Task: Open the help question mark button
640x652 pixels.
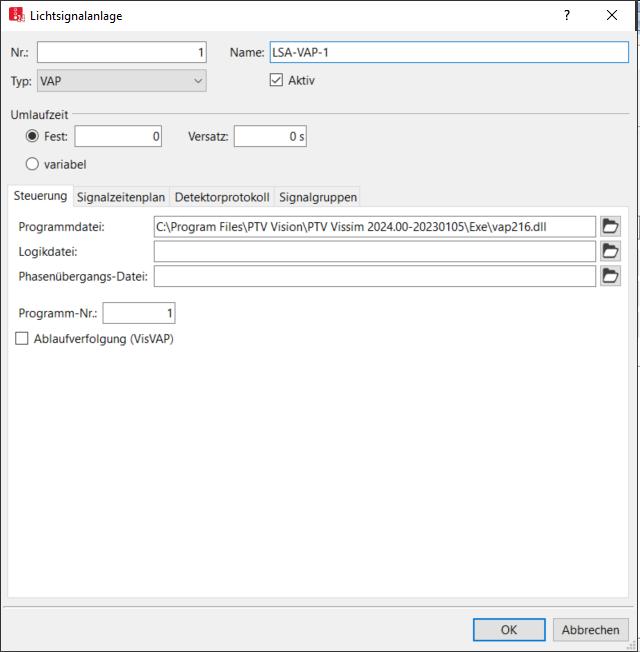Action: [567, 16]
